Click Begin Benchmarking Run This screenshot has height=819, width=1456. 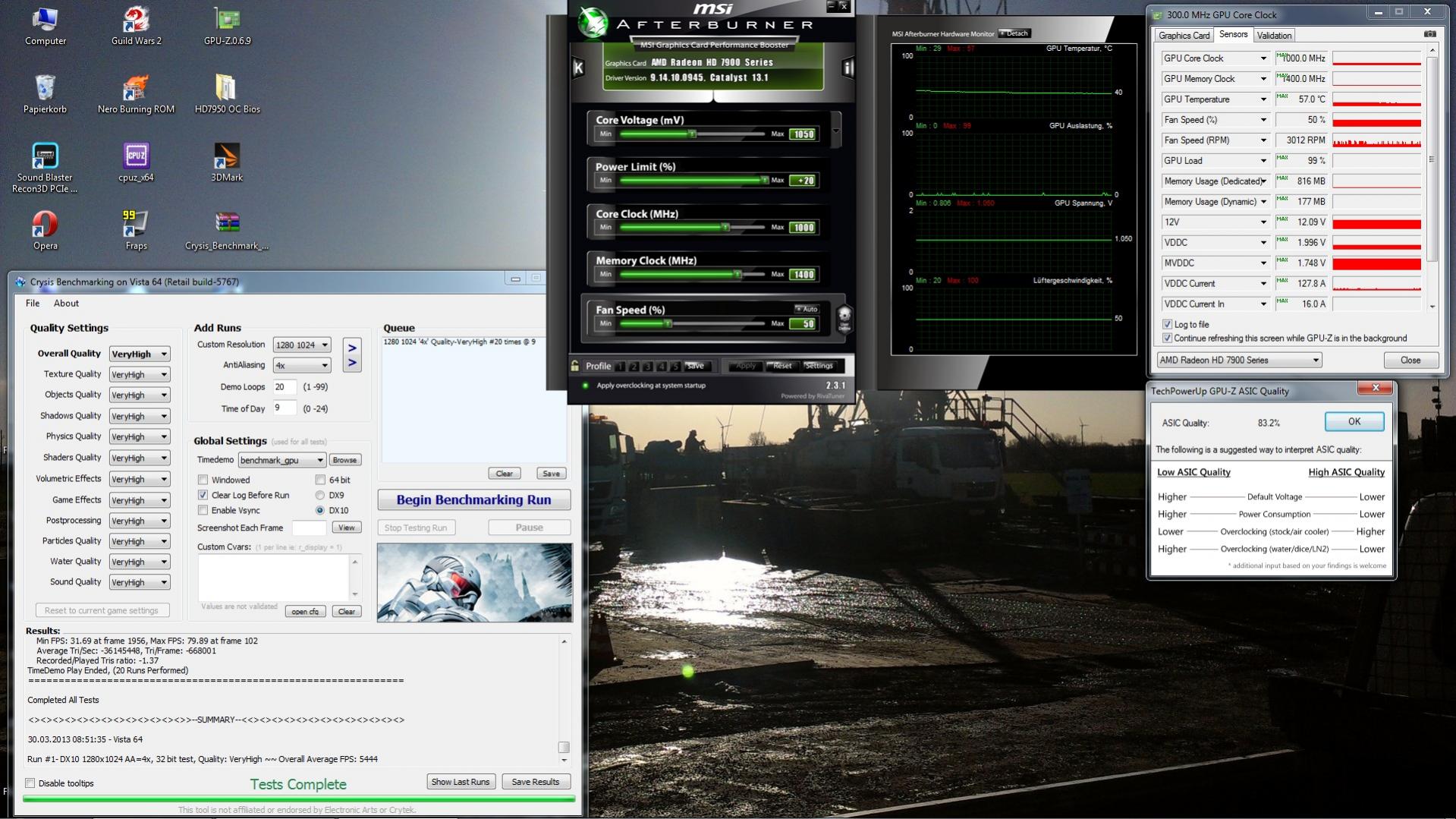(474, 499)
